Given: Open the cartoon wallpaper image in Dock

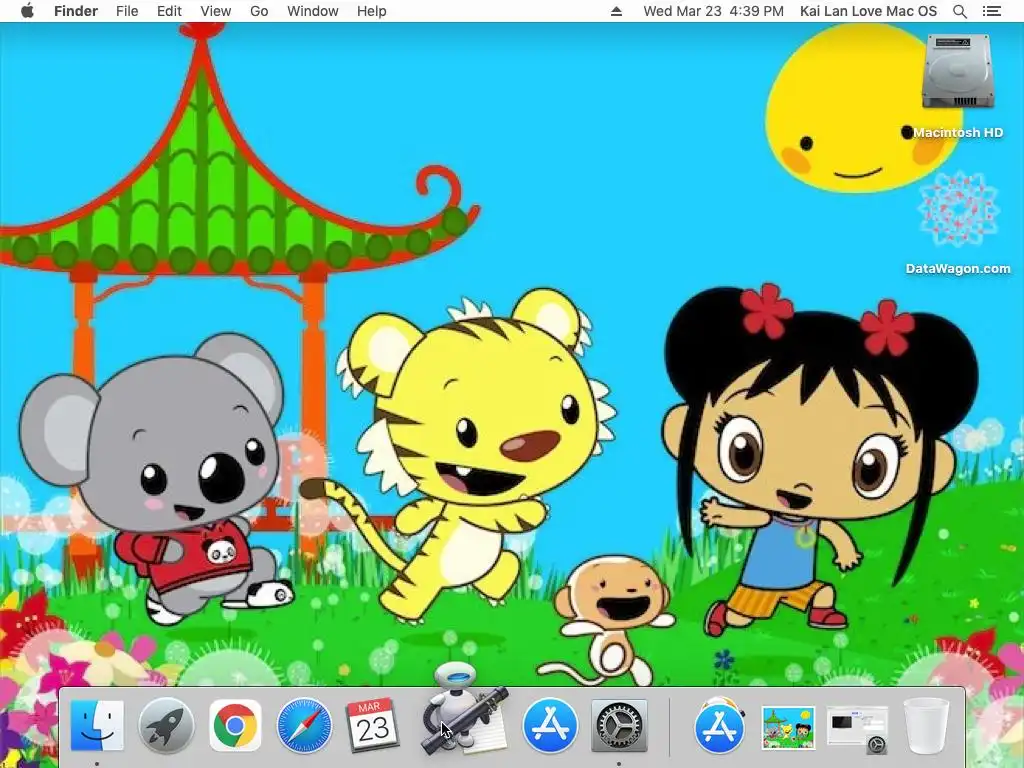Looking at the screenshot, I should 788,728.
